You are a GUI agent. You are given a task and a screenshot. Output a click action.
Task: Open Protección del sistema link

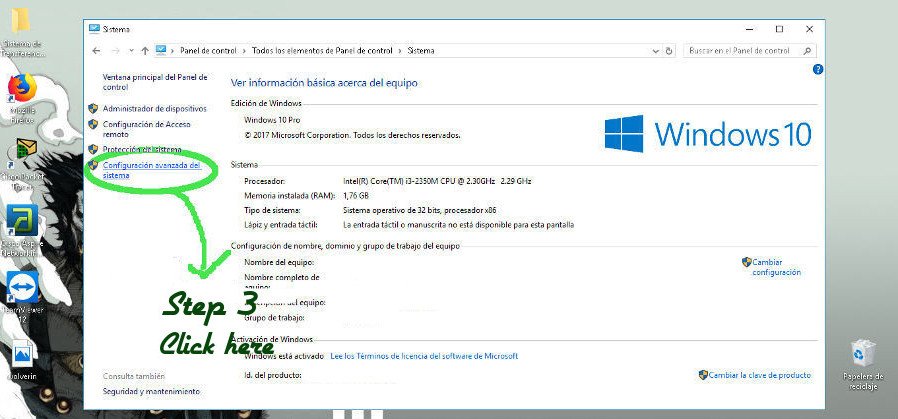(x=142, y=149)
